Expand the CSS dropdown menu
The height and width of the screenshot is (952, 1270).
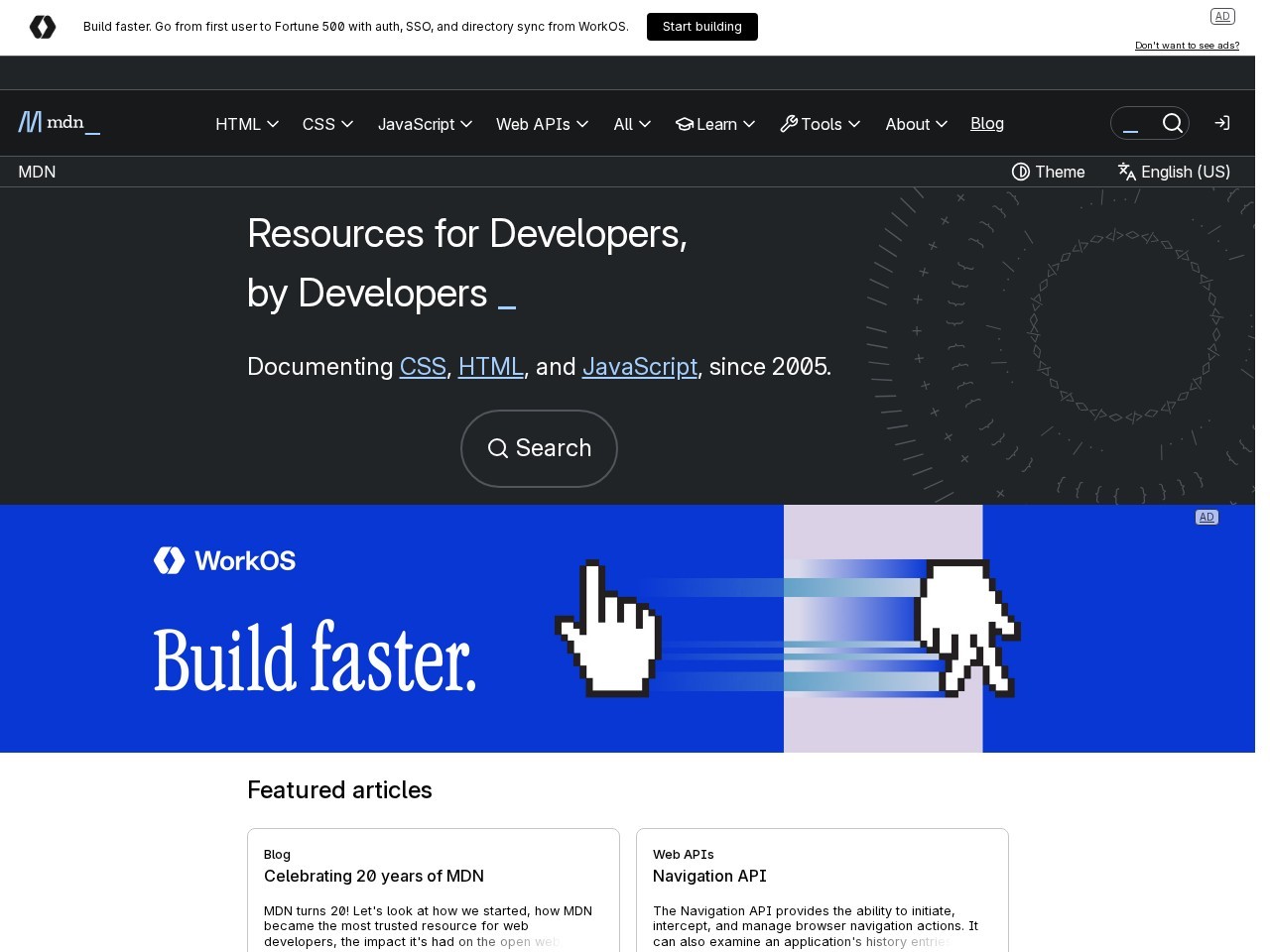(x=328, y=124)
